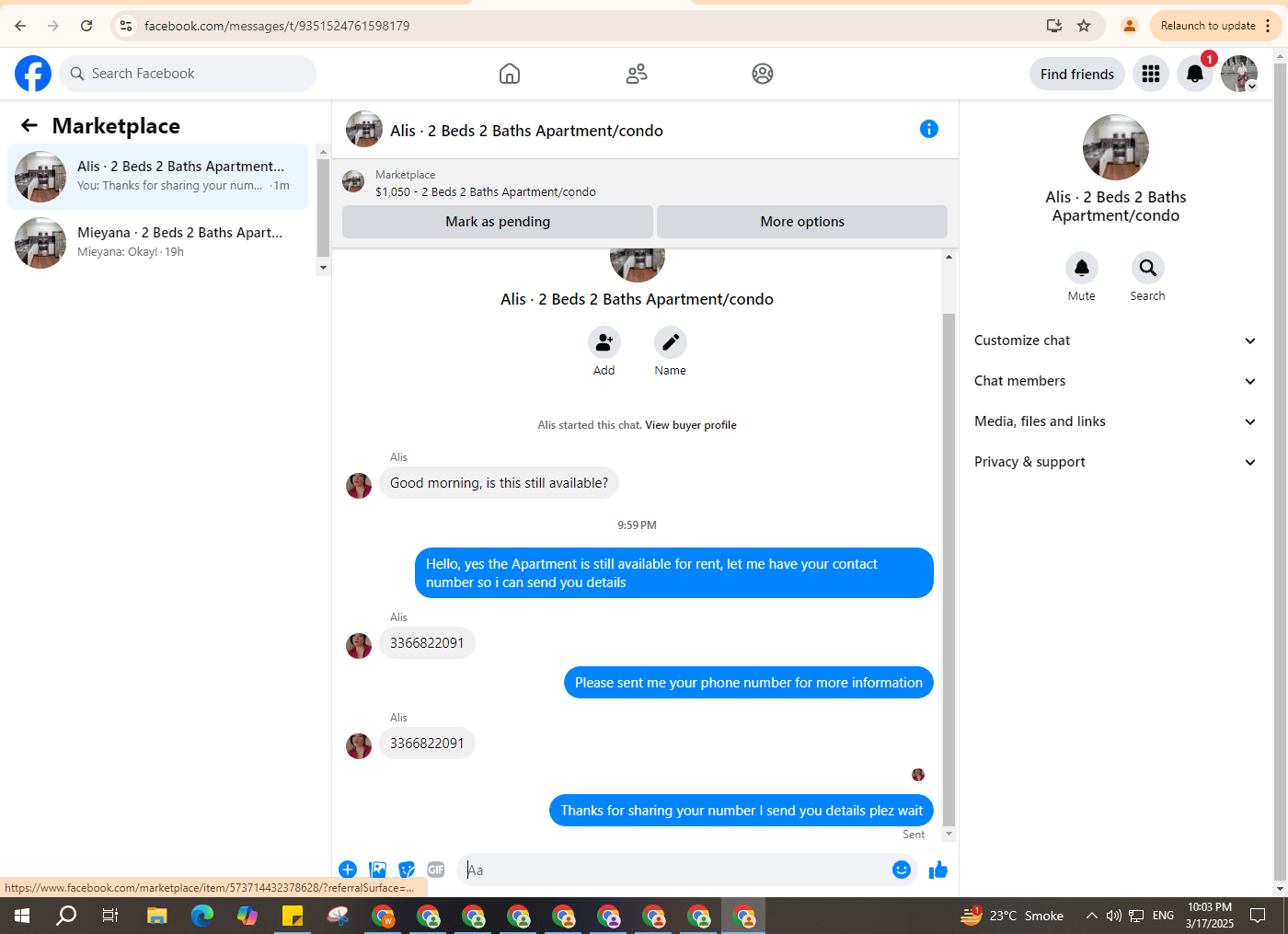This screenshot has height=934, width=1288.
Task: Open Task View on the taskbar
Action: tap(110, 916)
